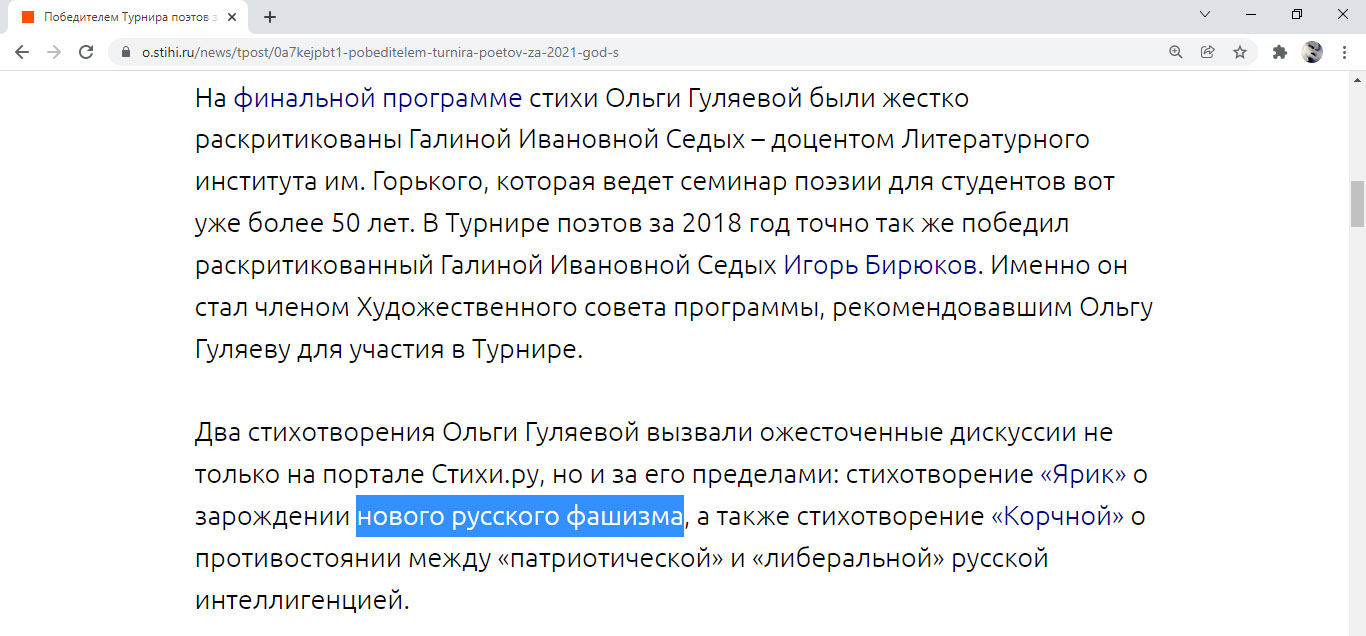The height and width of the screenshot is (636, 1366).
Task: Open the «Ярик» poem link
Action: coord(1083,474)
